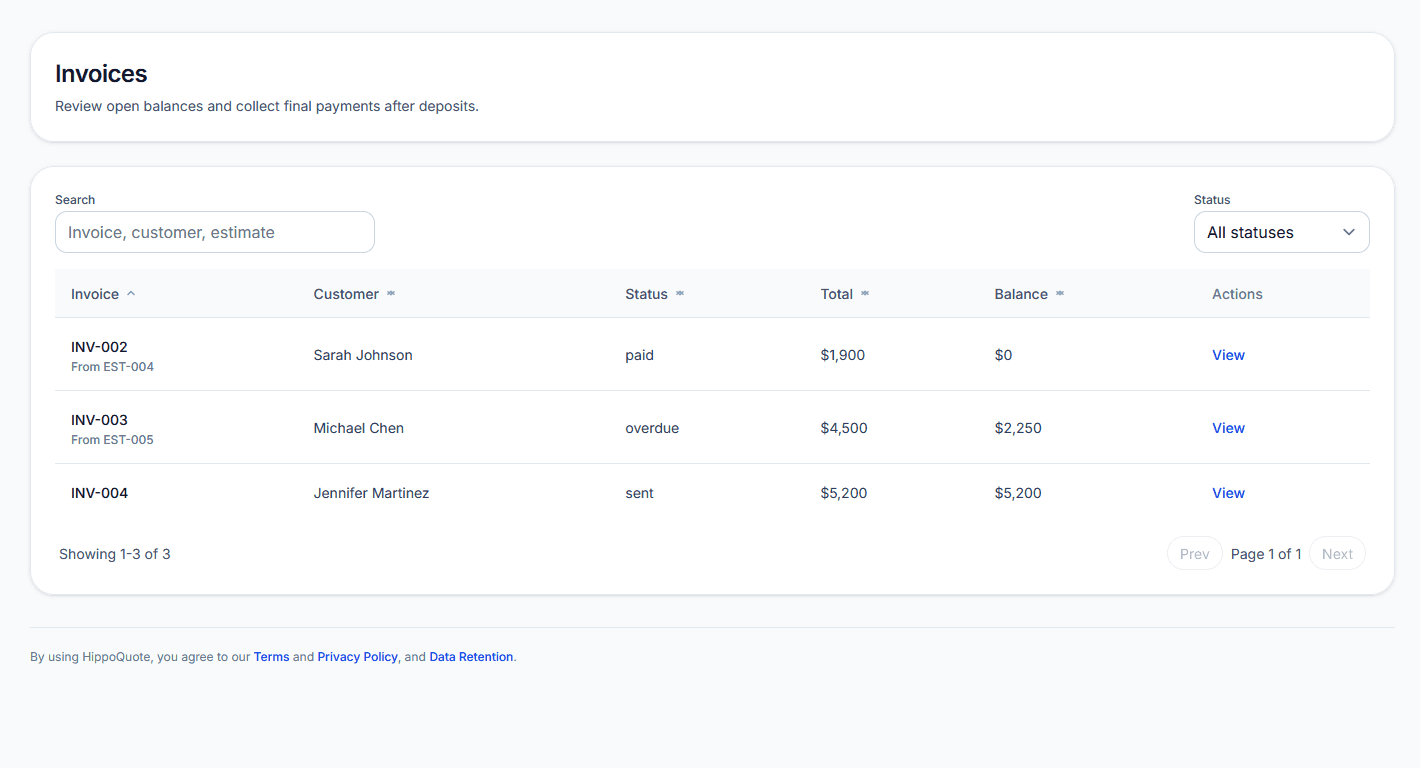Click the sent status cell
The image size is (1420, 768).
tap(639, 493)
